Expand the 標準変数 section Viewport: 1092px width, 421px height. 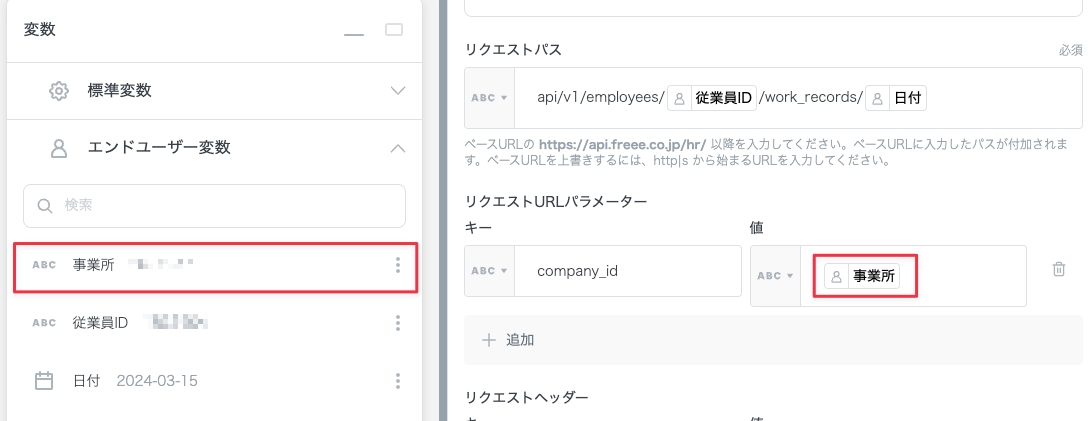coord(398,91)
